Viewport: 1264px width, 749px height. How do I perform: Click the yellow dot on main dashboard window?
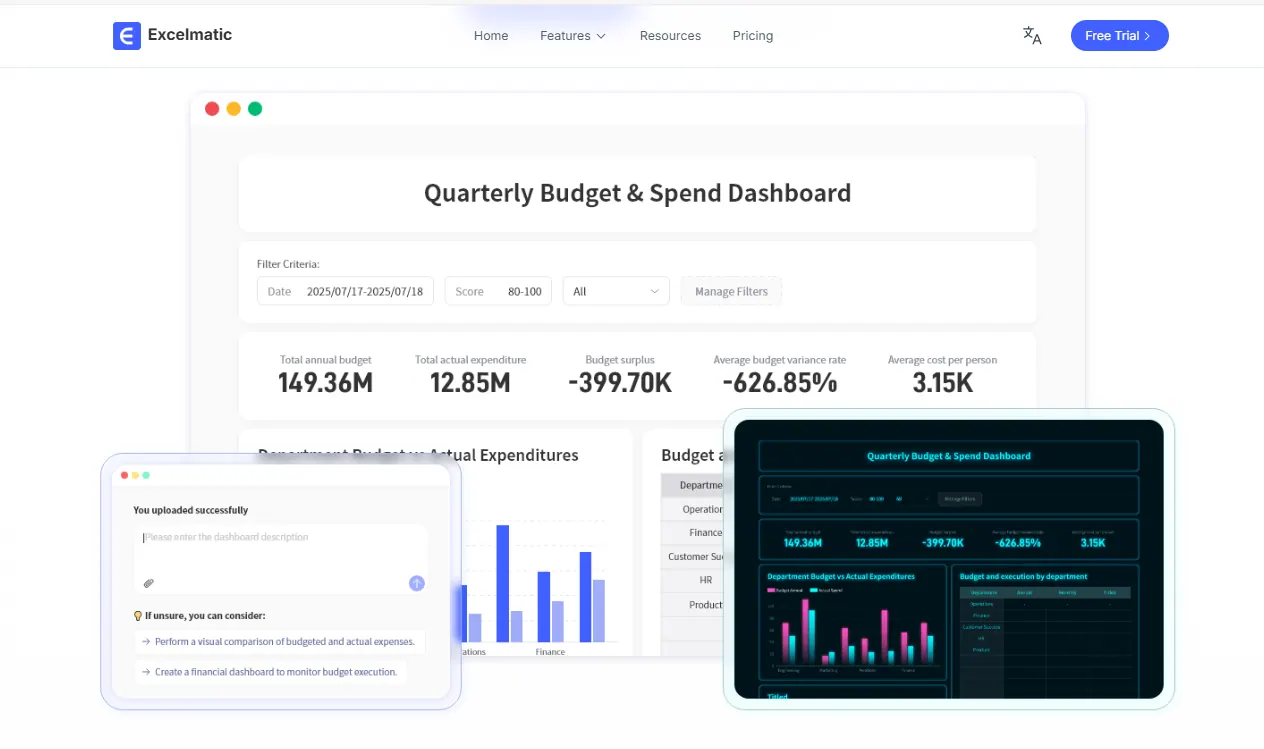click(x=233, y=109)
